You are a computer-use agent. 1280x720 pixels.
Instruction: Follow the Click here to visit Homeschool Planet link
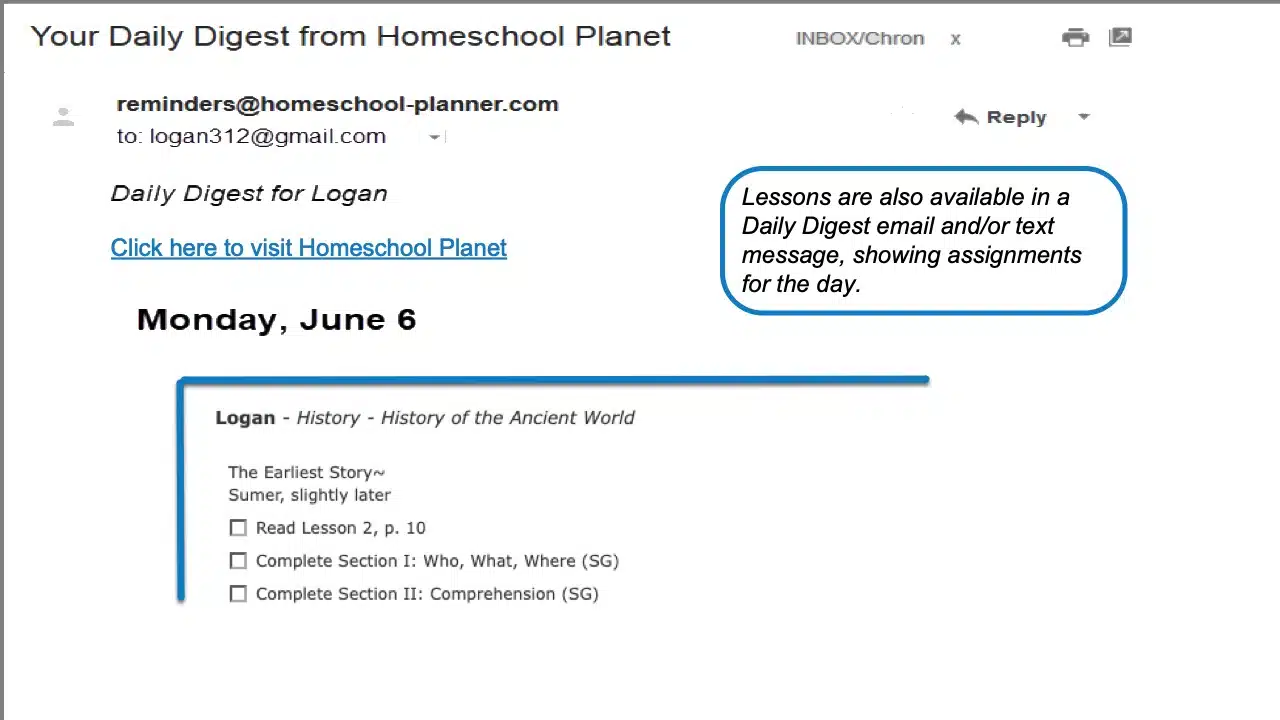(x=308, y=248)
